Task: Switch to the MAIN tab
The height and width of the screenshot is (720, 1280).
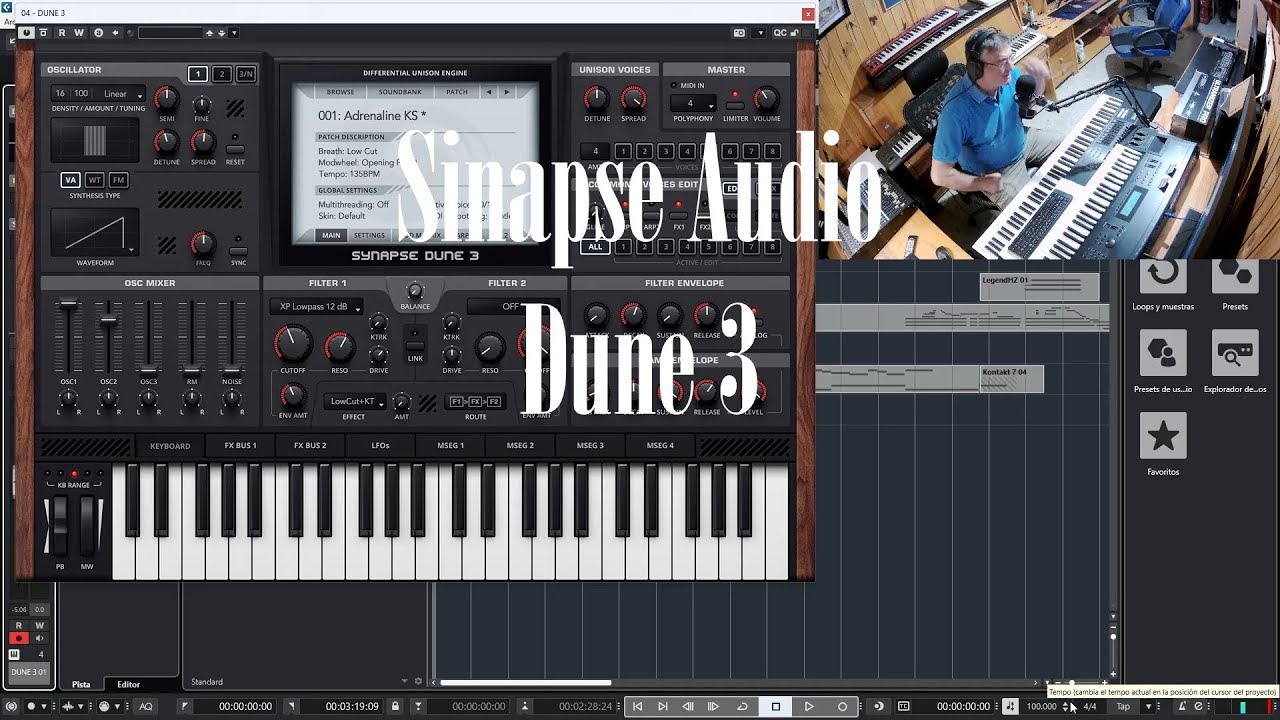Action: pyautogui.click(x=331, y=235)
